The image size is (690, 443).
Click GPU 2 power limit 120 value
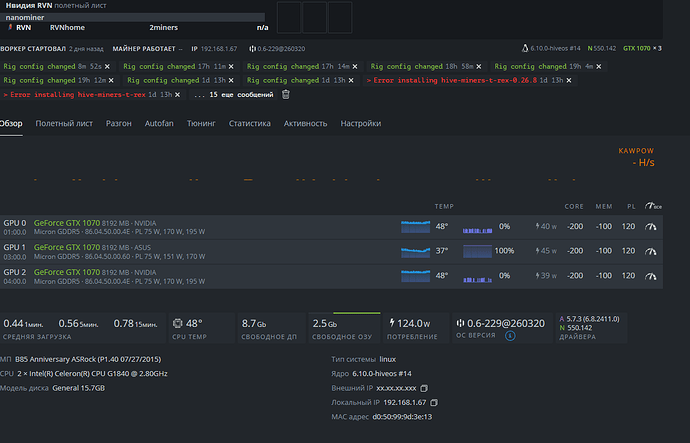click(628, 276)
